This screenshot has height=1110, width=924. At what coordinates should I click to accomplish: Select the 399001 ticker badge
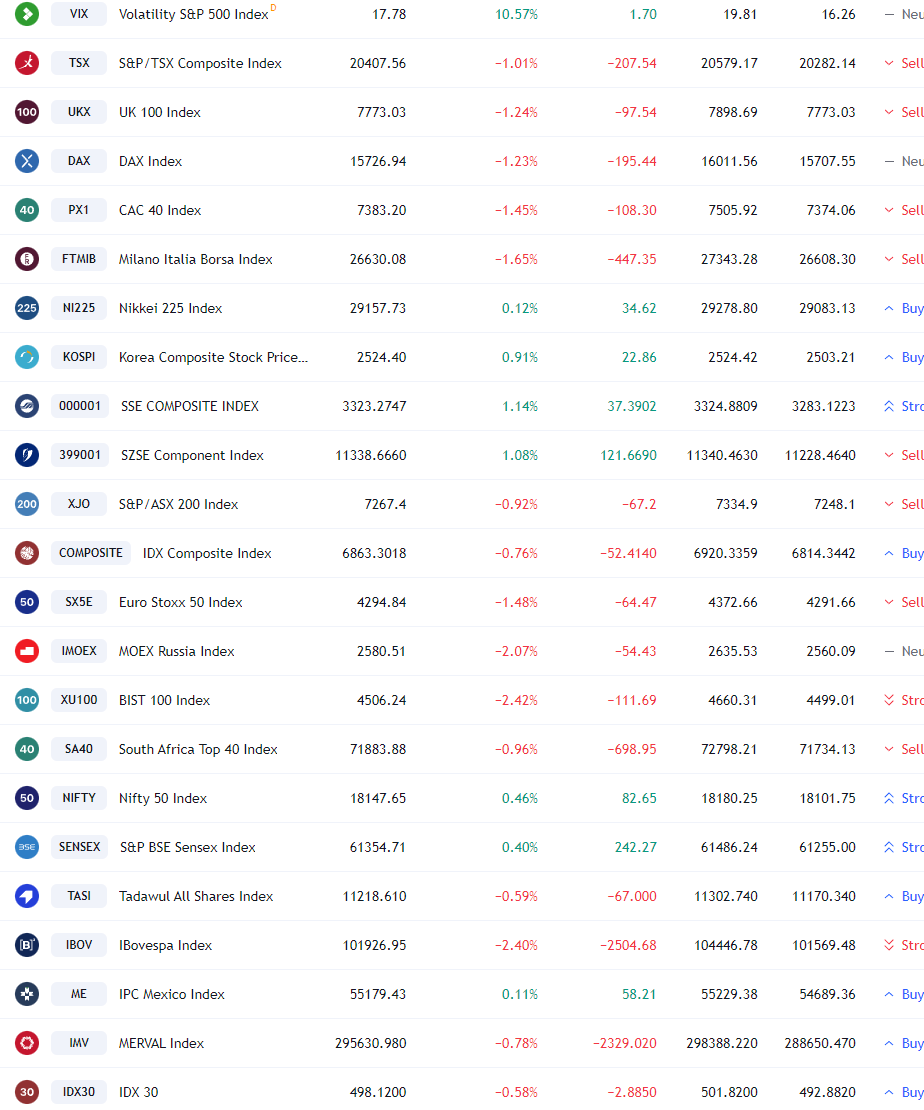click(80, 455)
